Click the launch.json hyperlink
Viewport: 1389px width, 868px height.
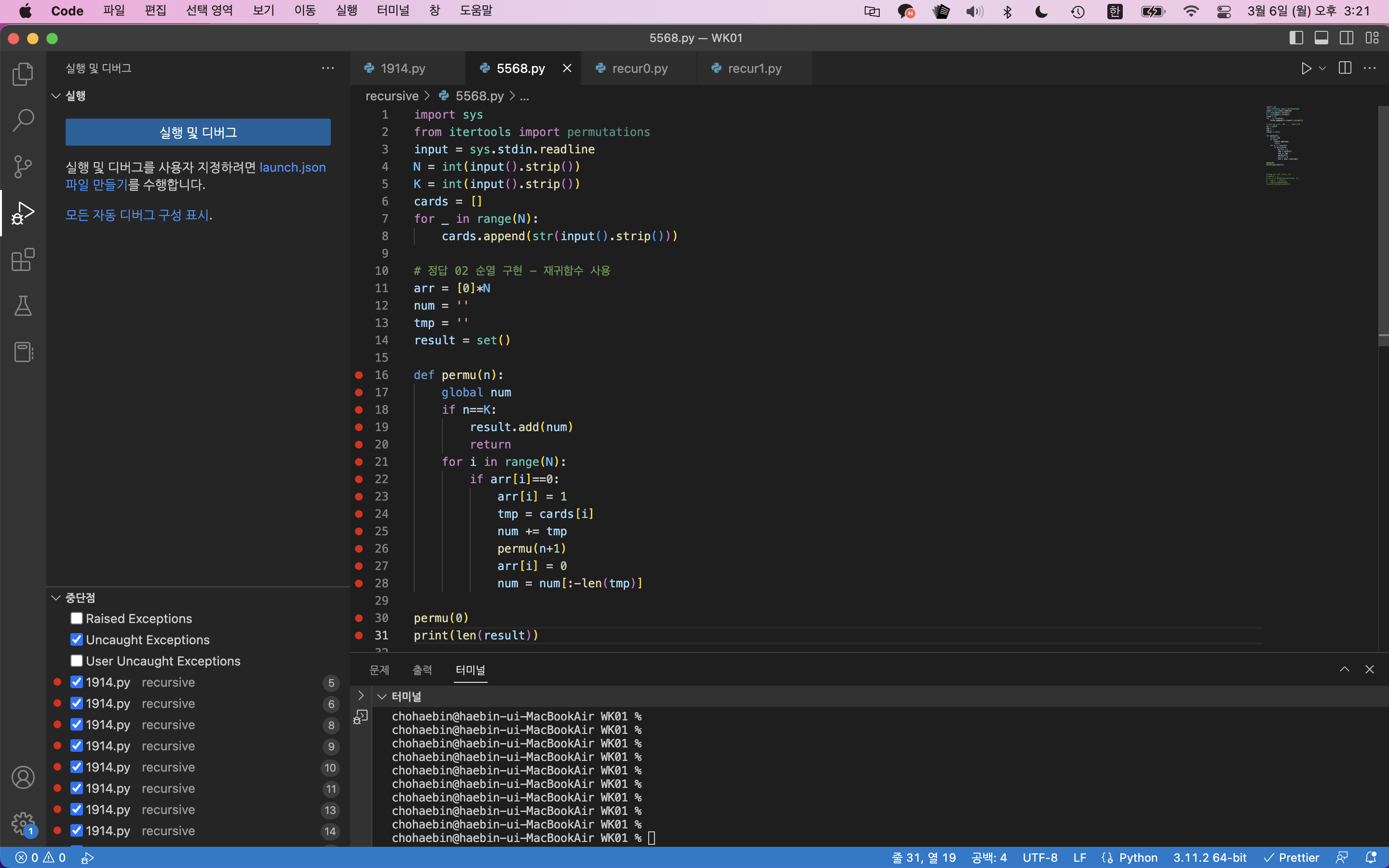coord(292,166)
